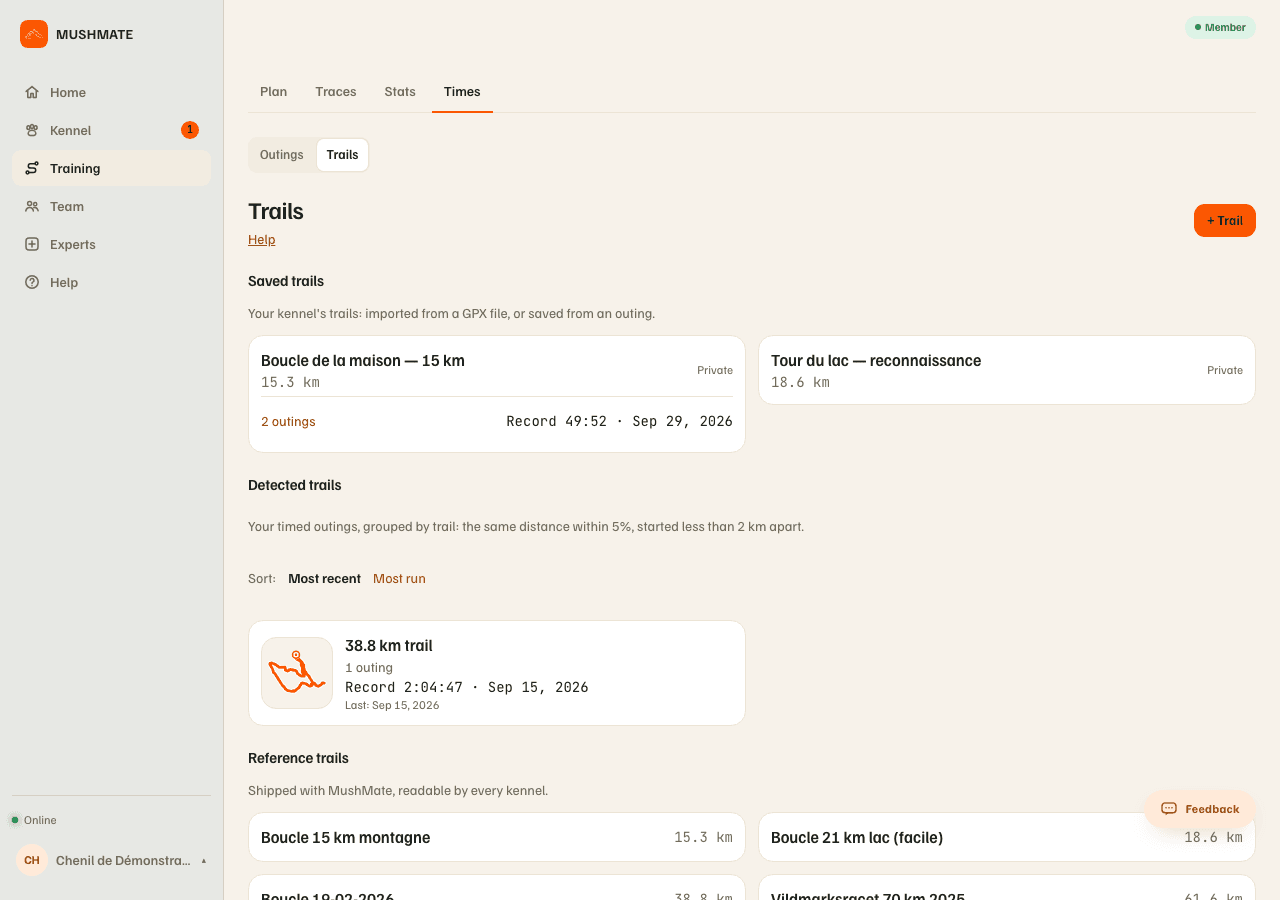Click Record 49:52 · Sep 29, 2026 text
The image size is (1280, 900).
pos(619,422)
